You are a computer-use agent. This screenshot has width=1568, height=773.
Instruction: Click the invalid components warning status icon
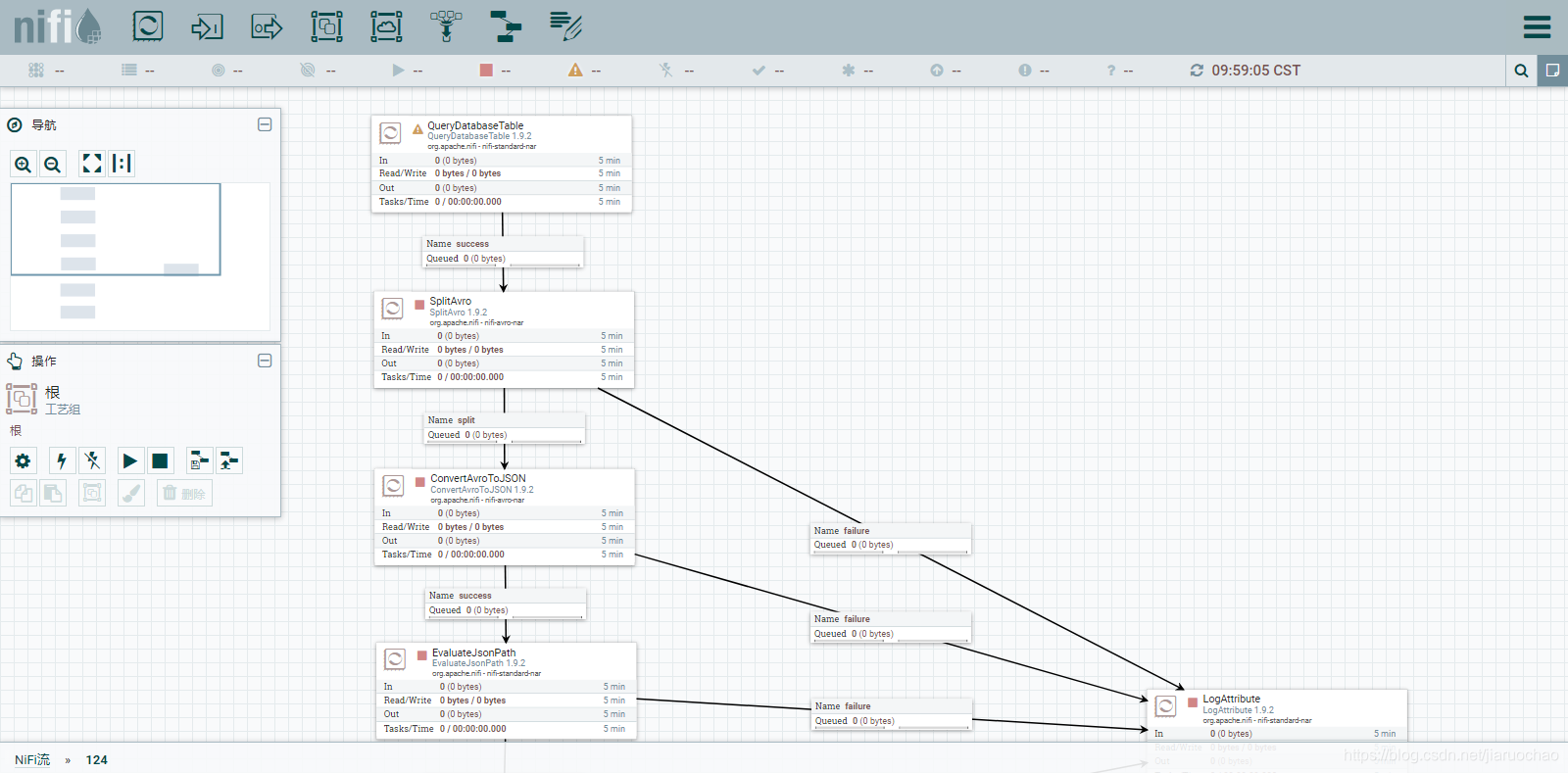pos(575,71)
